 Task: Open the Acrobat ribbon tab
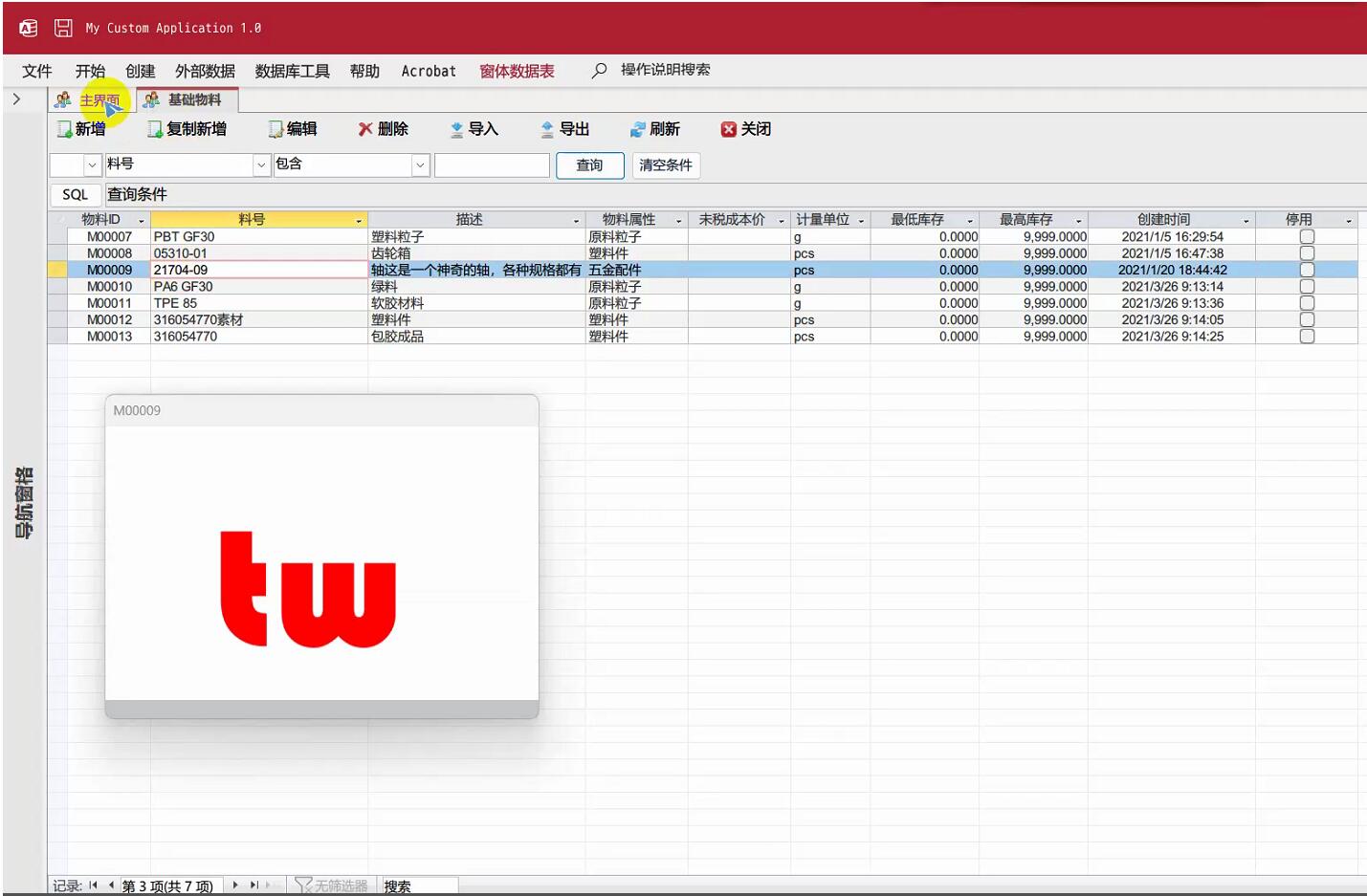pyautogui.click(x=429, y=71)
